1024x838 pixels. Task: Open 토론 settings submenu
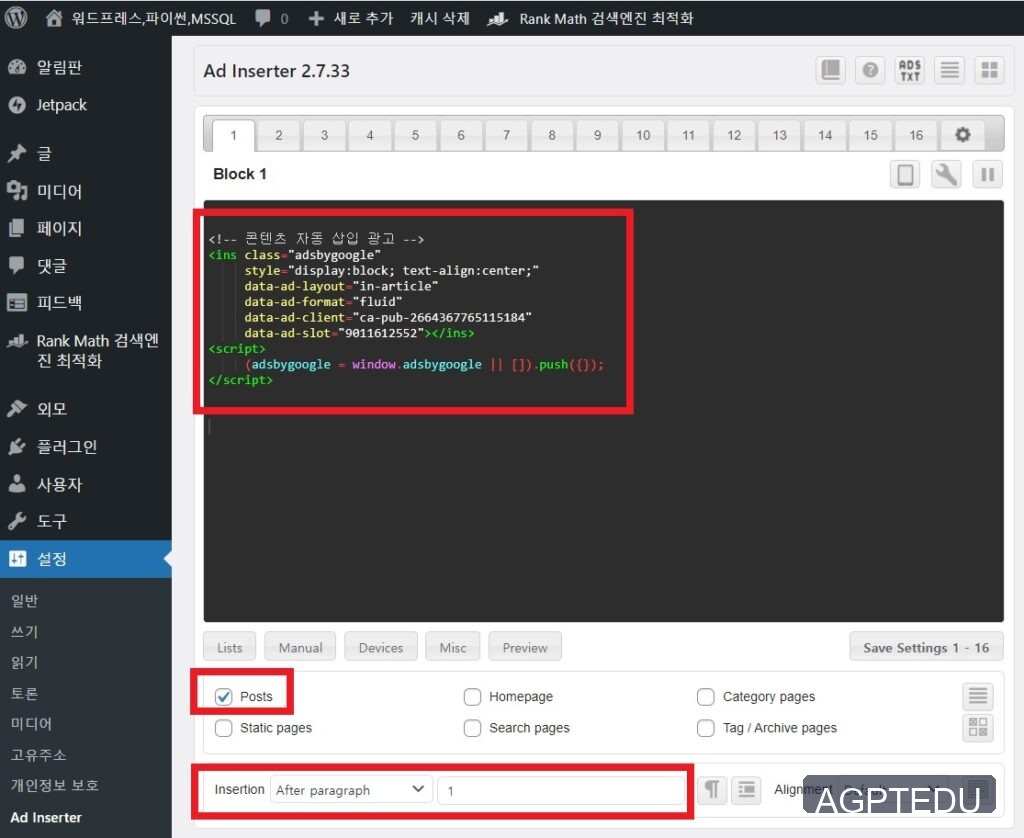[x=24, y=693]
